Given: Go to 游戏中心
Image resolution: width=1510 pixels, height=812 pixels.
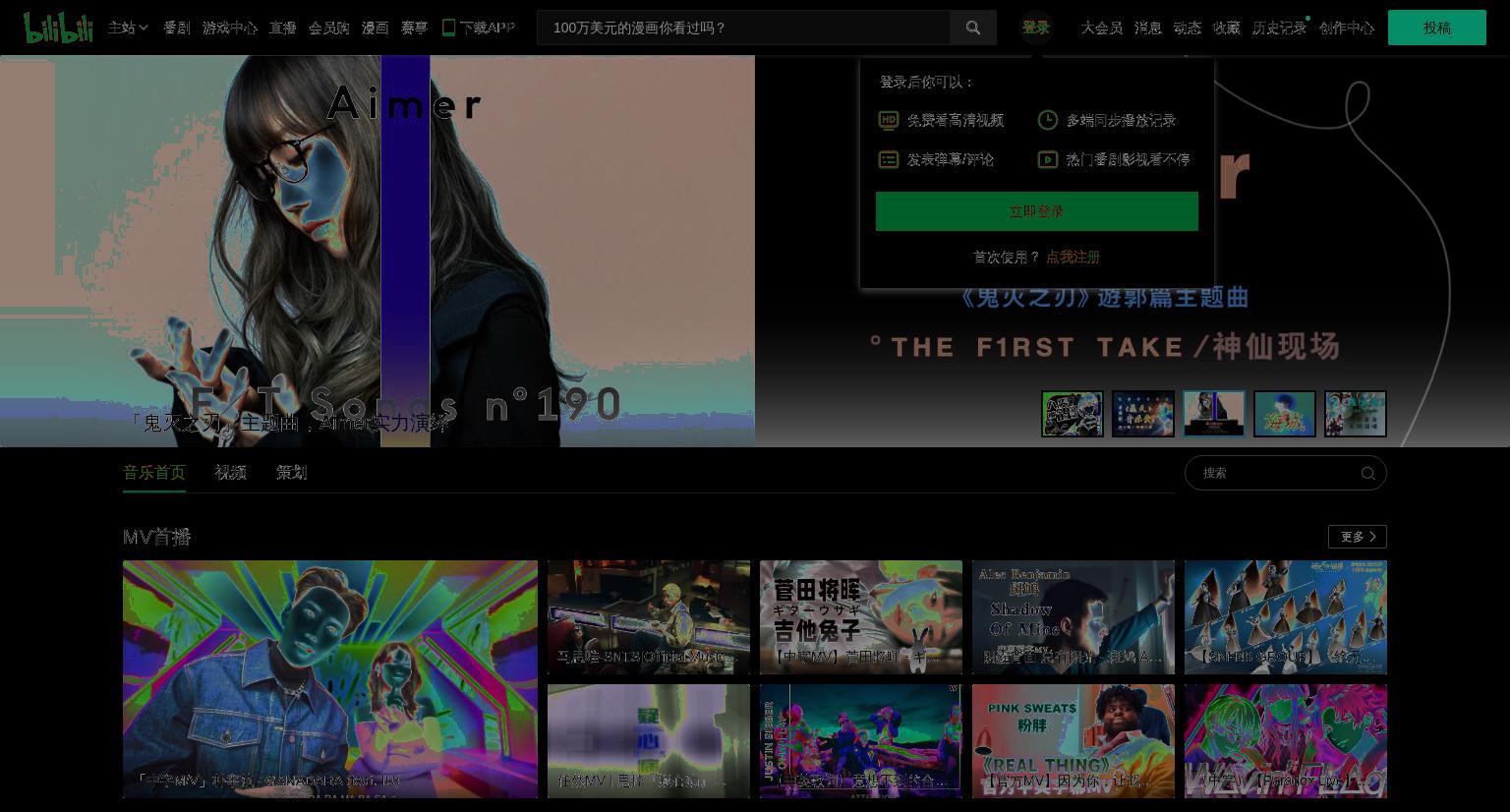Looking at the screenshot, I should click(x=230, y=28).
